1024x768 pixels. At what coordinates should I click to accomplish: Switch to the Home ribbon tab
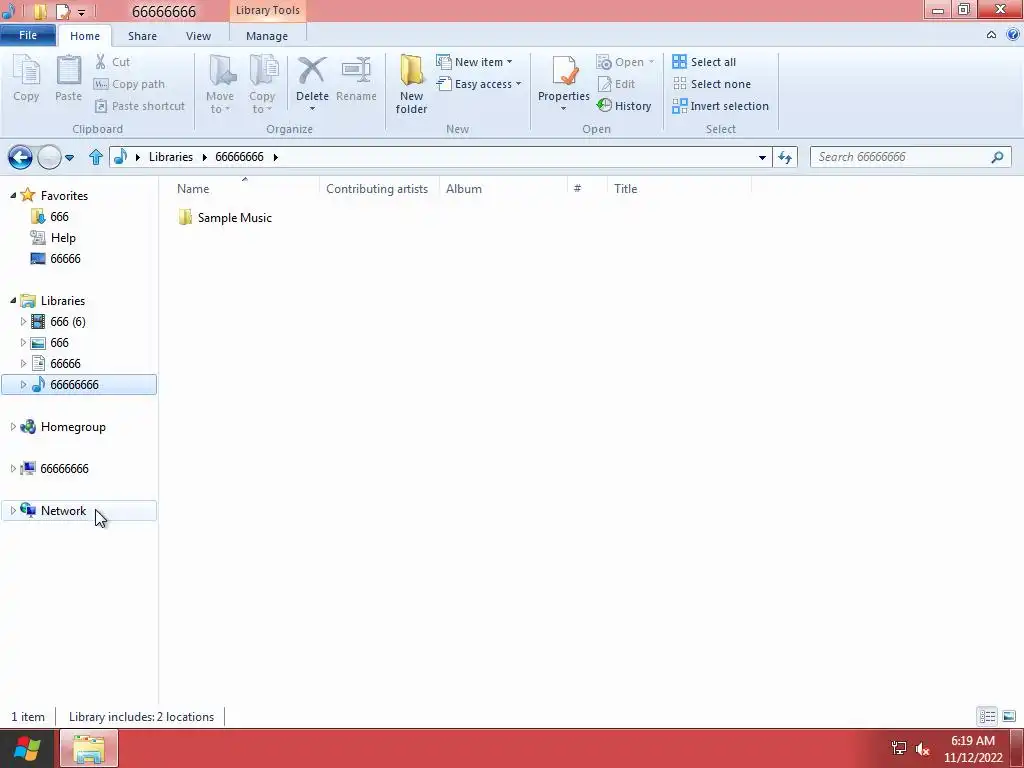click(85, 36)
